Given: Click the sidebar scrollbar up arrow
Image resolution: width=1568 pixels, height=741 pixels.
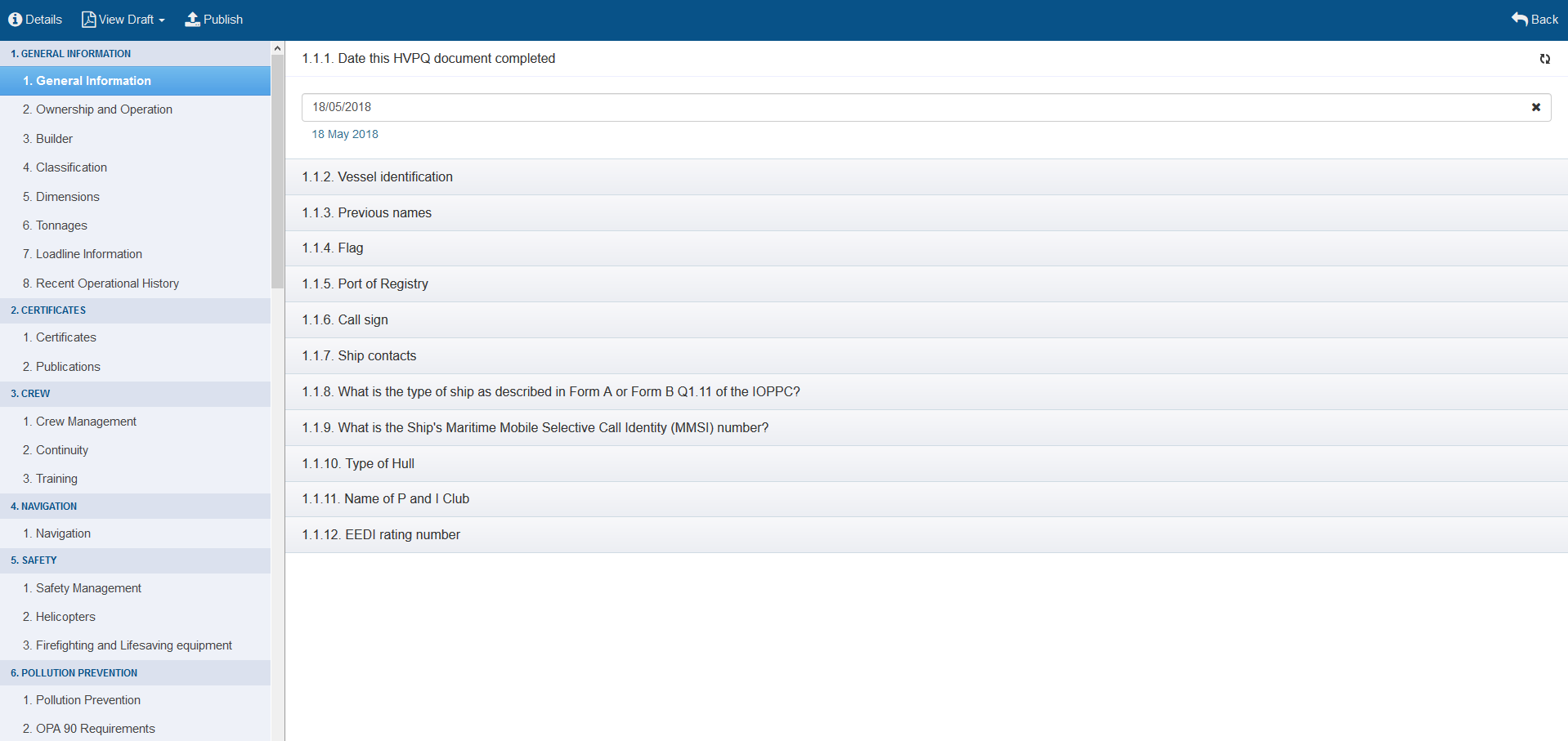Looking at the screenshot, I should click(x=277, y=48).
